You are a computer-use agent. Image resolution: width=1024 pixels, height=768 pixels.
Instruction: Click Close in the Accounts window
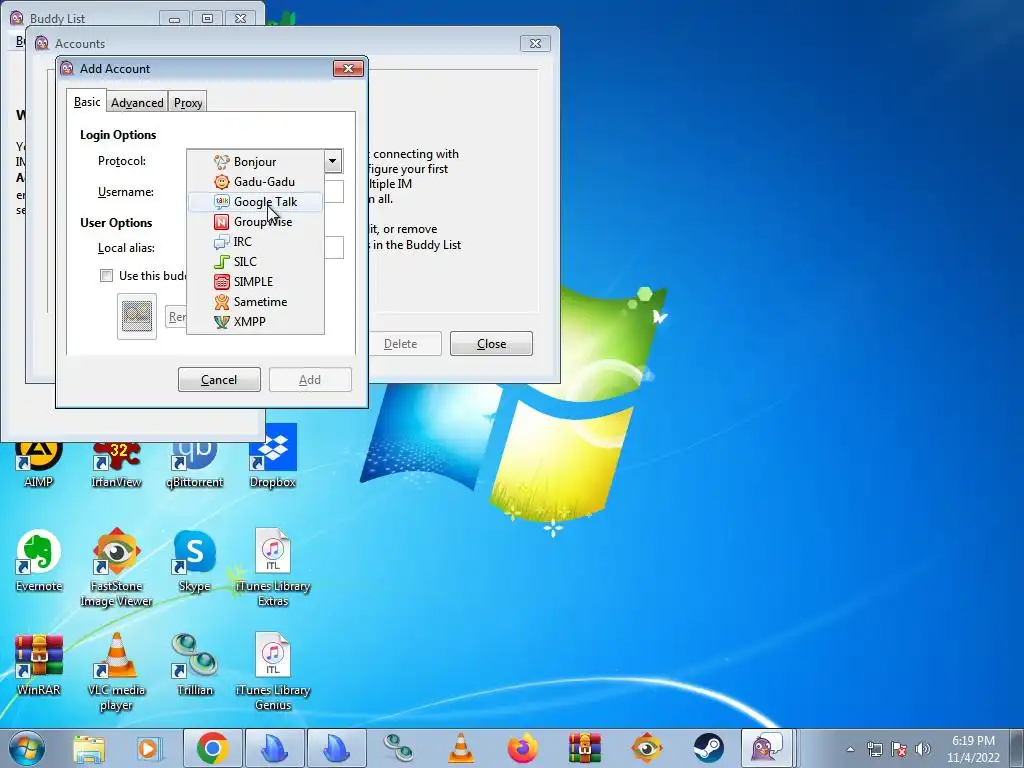491,344
